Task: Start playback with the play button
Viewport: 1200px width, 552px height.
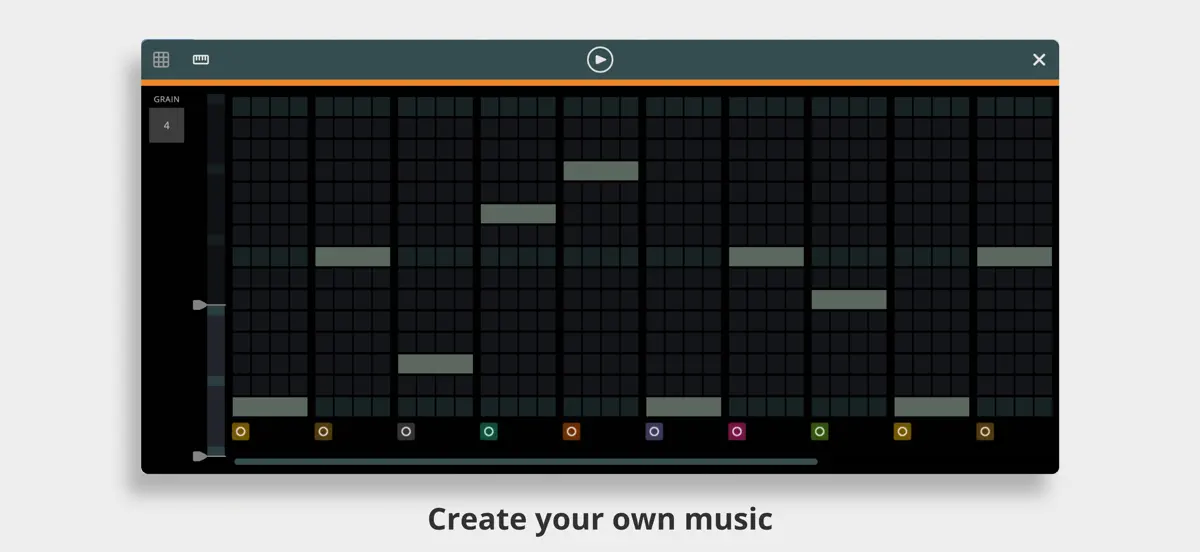Action: (x=600, y=60)
